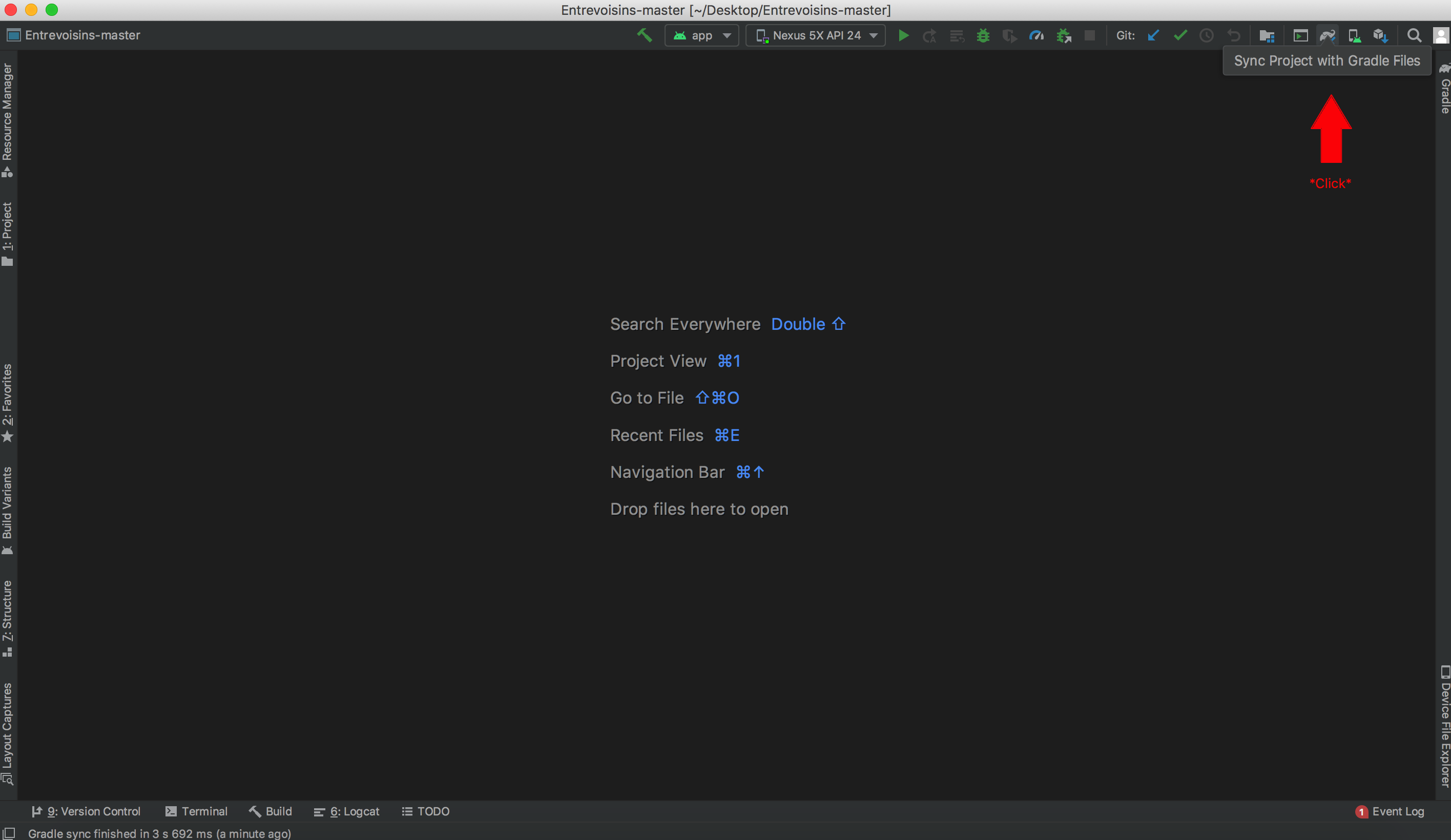Profile the app with the speedometer icon

tap(1036, 35)
